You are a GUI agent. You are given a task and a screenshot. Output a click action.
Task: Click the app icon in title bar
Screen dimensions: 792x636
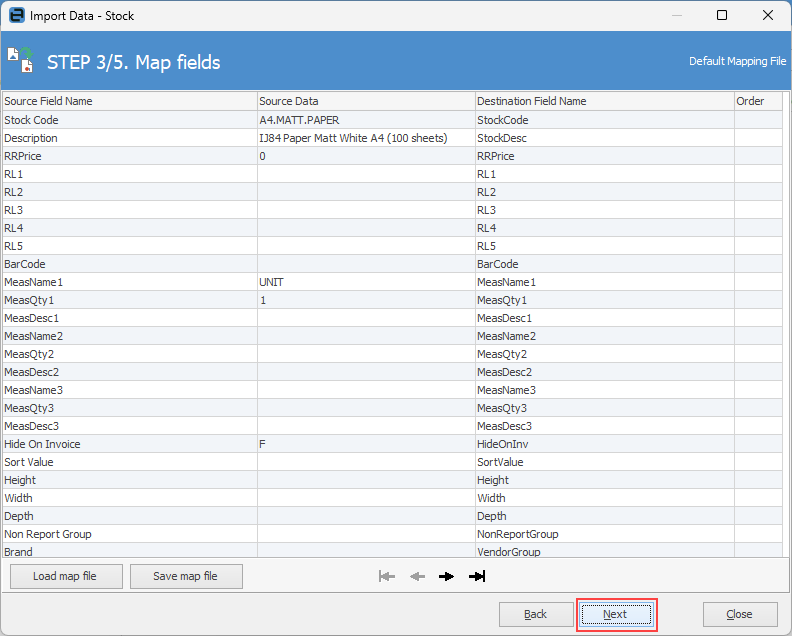point(17,16)
